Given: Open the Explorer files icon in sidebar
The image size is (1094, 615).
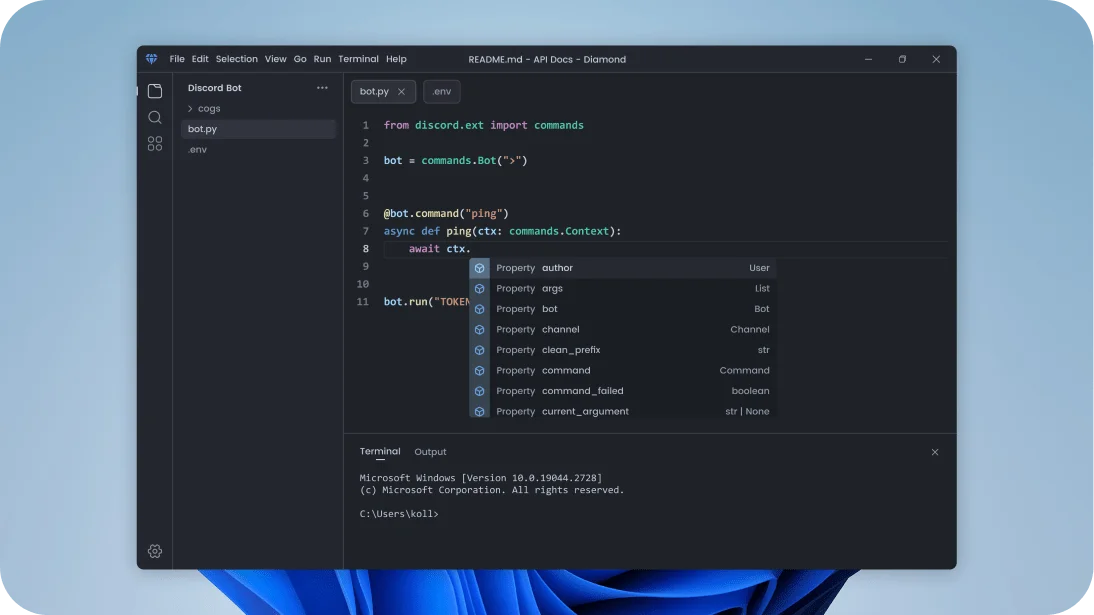Looking at the screenshot, I should coord(154,91).
